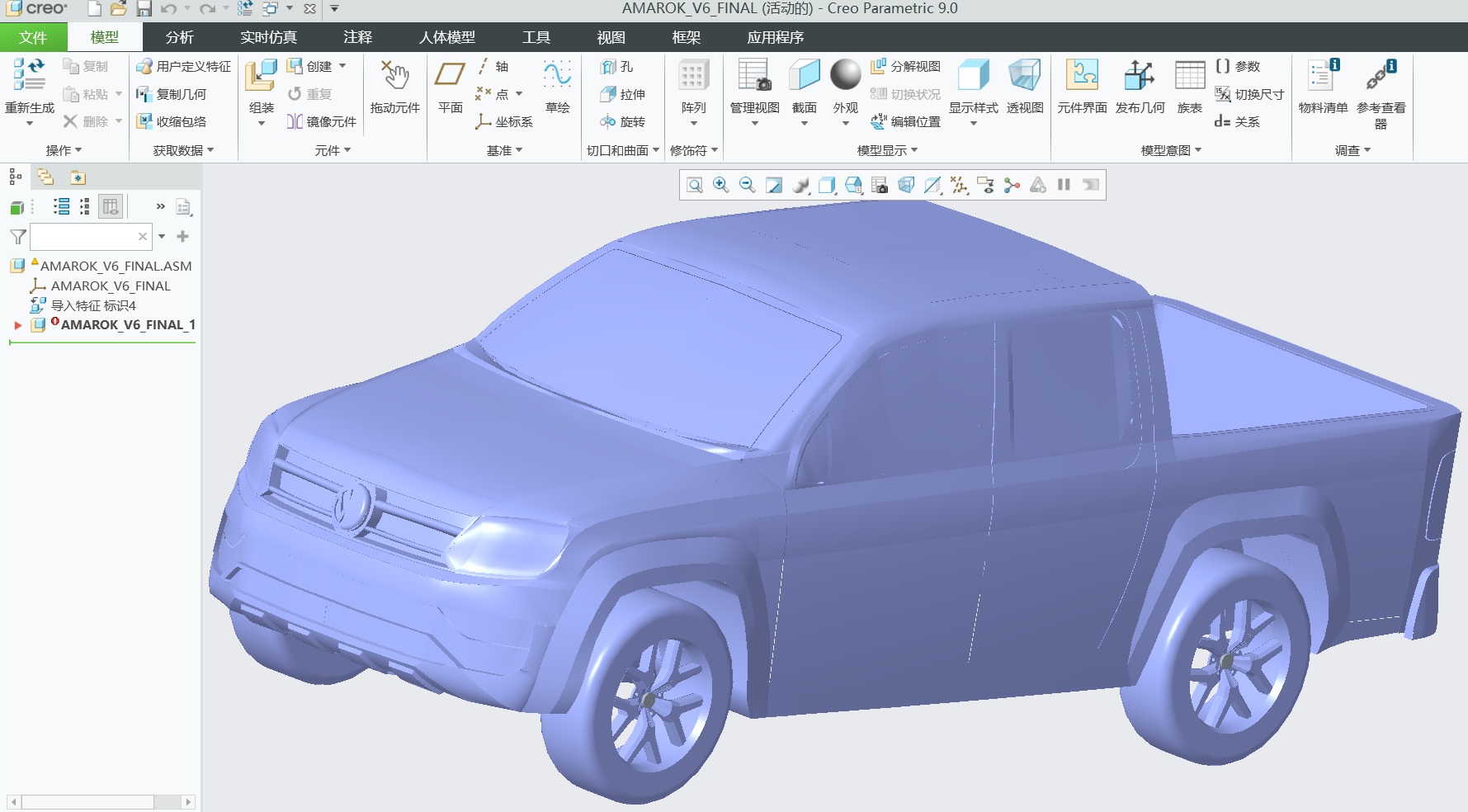Open a file using the folder icon
This screenshot has height=812, width=1468.
tap(119, 9)
